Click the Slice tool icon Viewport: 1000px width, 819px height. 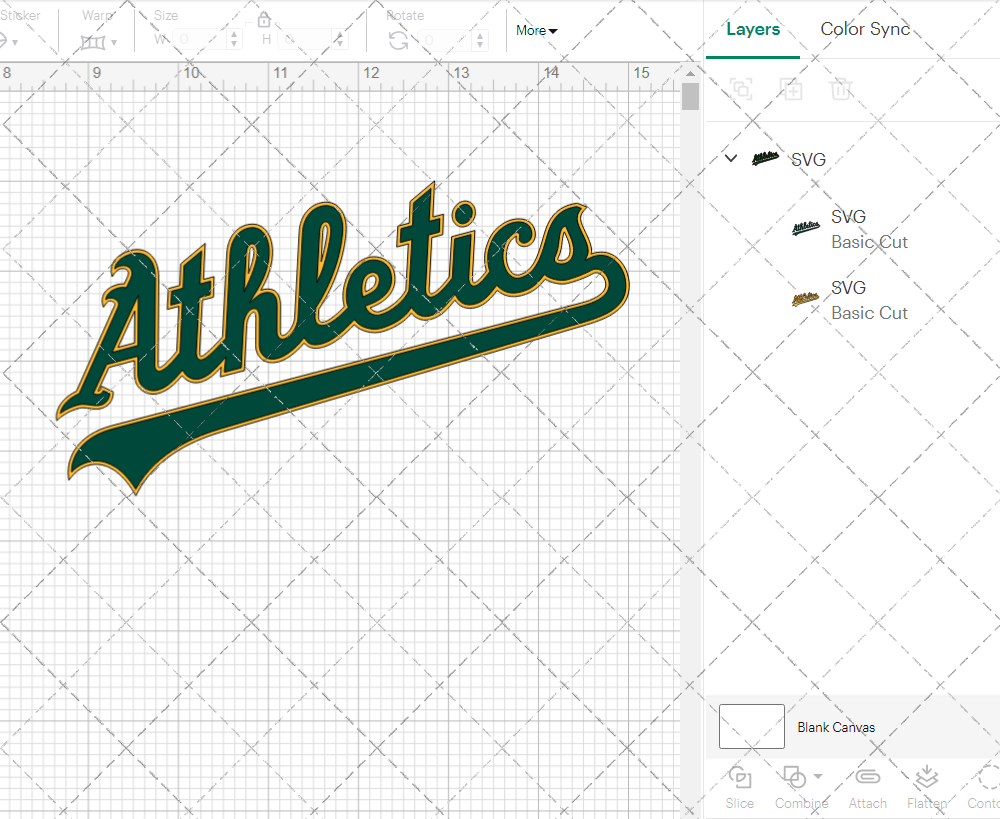point(740,778)
